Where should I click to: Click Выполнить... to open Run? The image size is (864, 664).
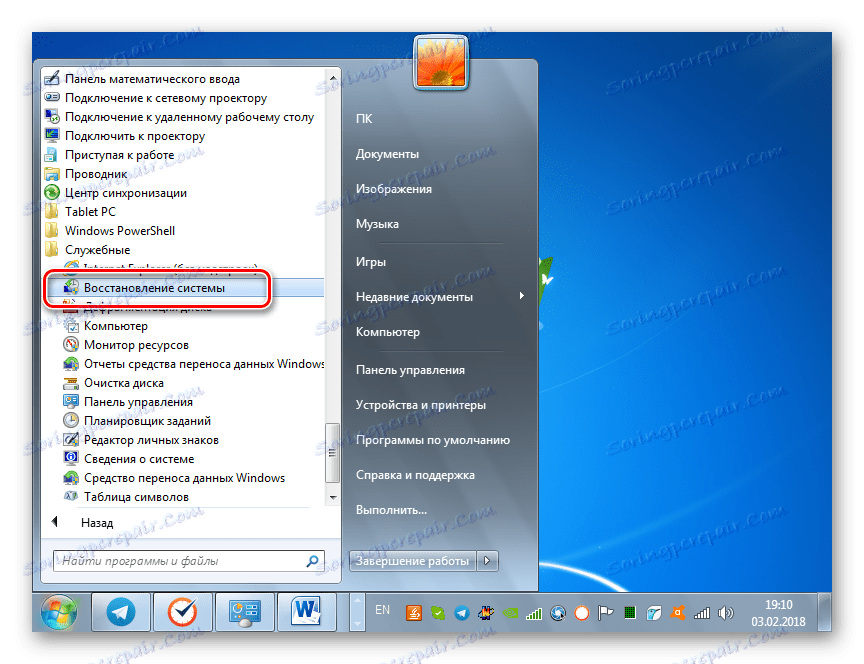coord(391,510)
